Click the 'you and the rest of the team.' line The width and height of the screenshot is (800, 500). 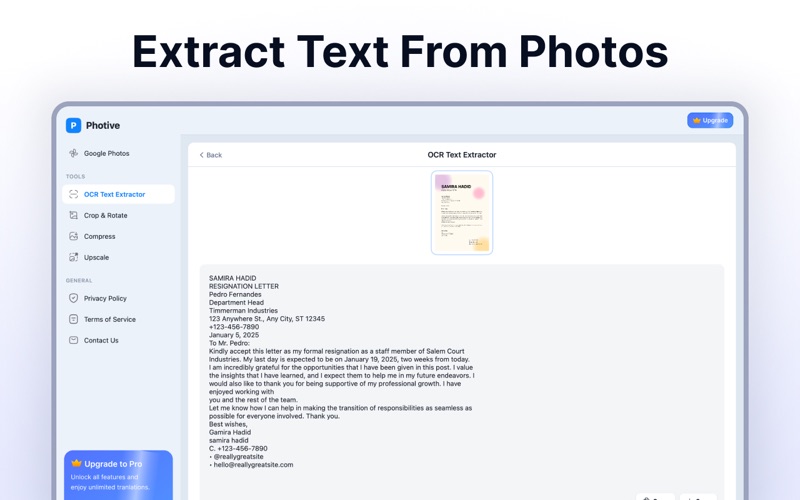pos(253,399)
